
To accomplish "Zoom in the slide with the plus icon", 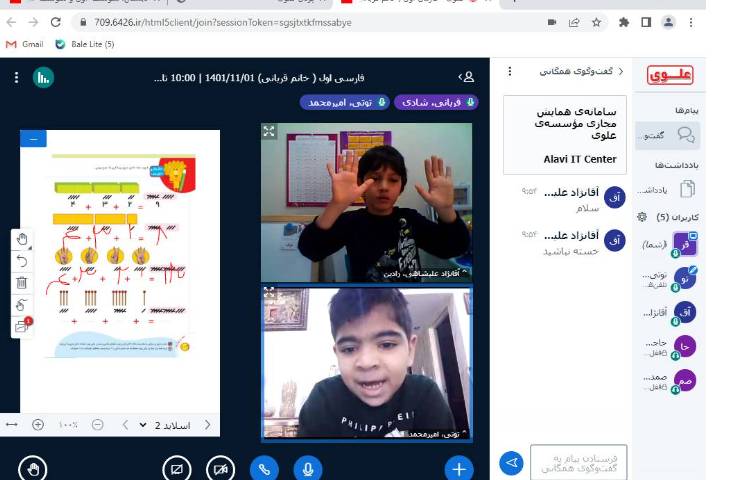I will click(38, 425).
